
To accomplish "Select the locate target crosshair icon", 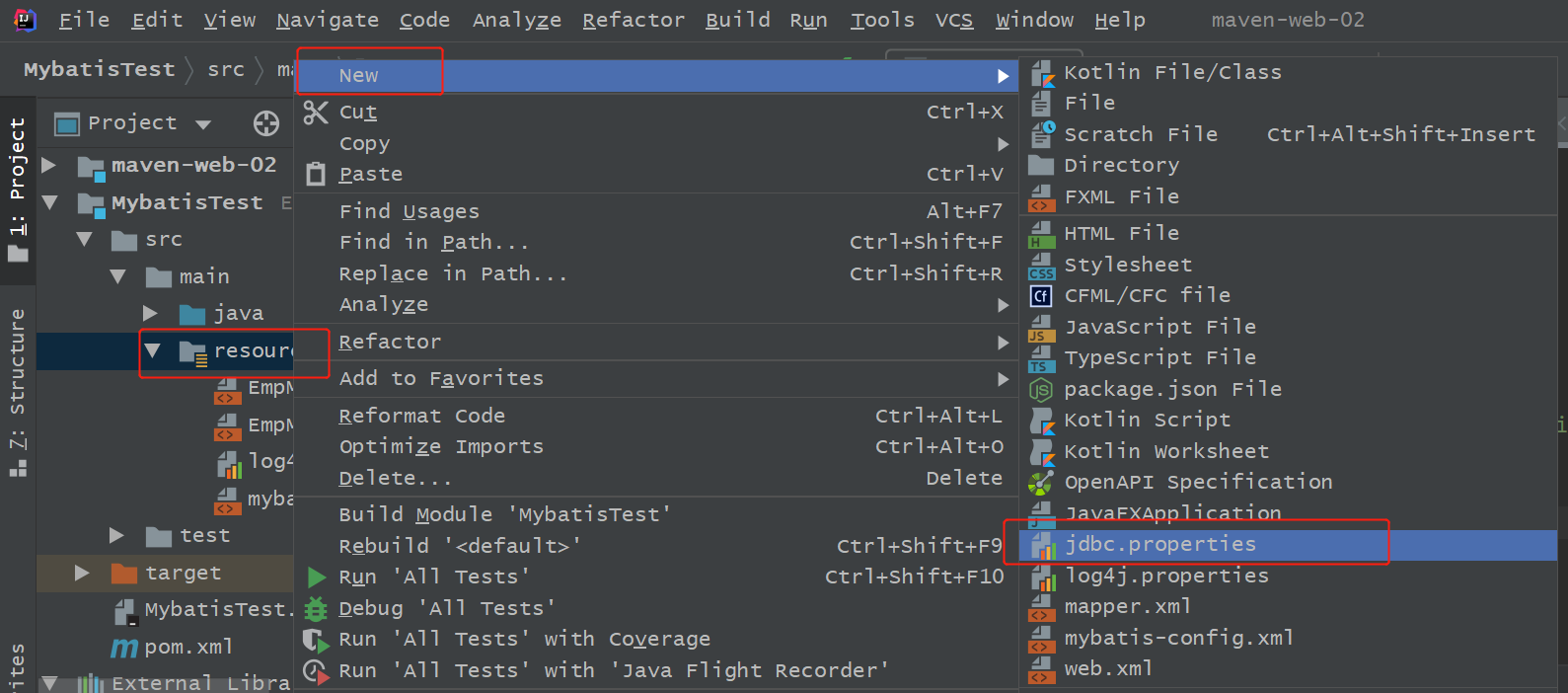I will [x=266, y=123].
